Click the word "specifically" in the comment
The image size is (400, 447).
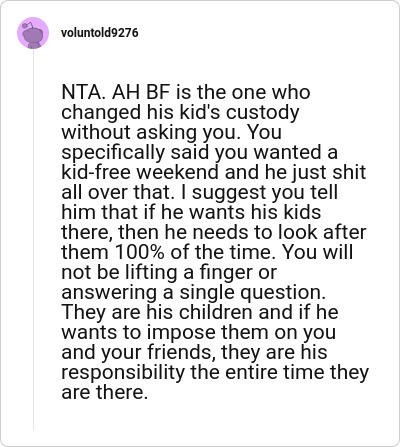point(113,153)
